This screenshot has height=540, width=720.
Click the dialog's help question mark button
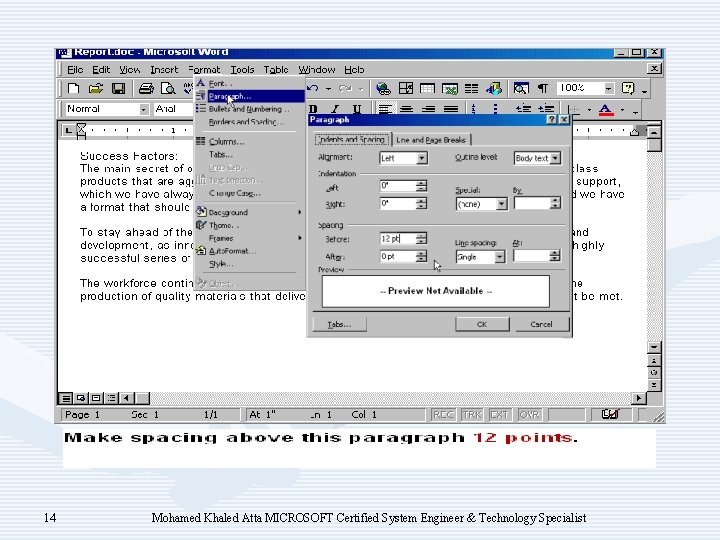(x=551, y=120)
